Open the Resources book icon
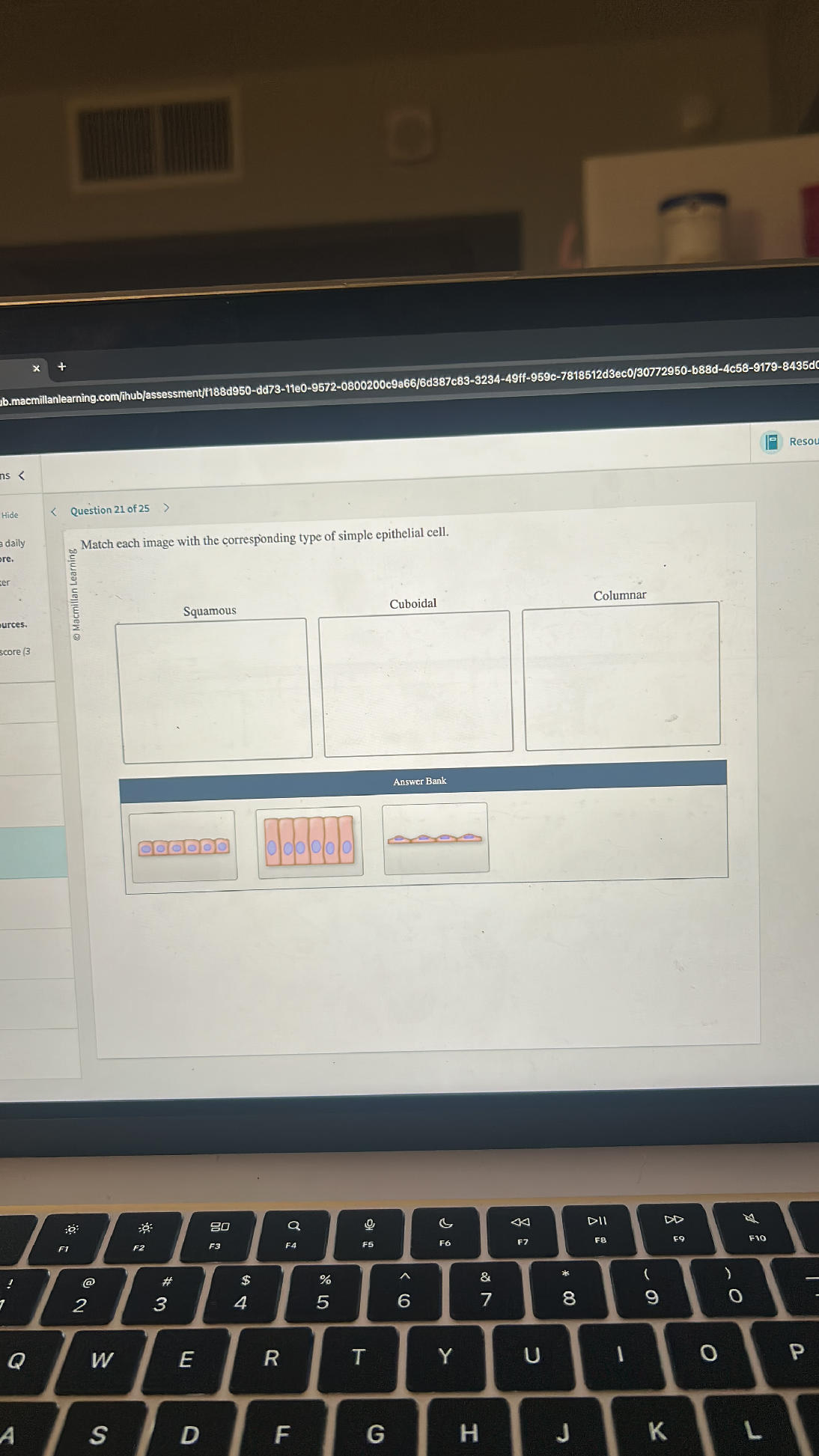The height and width of the screenshot is (1456, 819). [x=771, y=442]
